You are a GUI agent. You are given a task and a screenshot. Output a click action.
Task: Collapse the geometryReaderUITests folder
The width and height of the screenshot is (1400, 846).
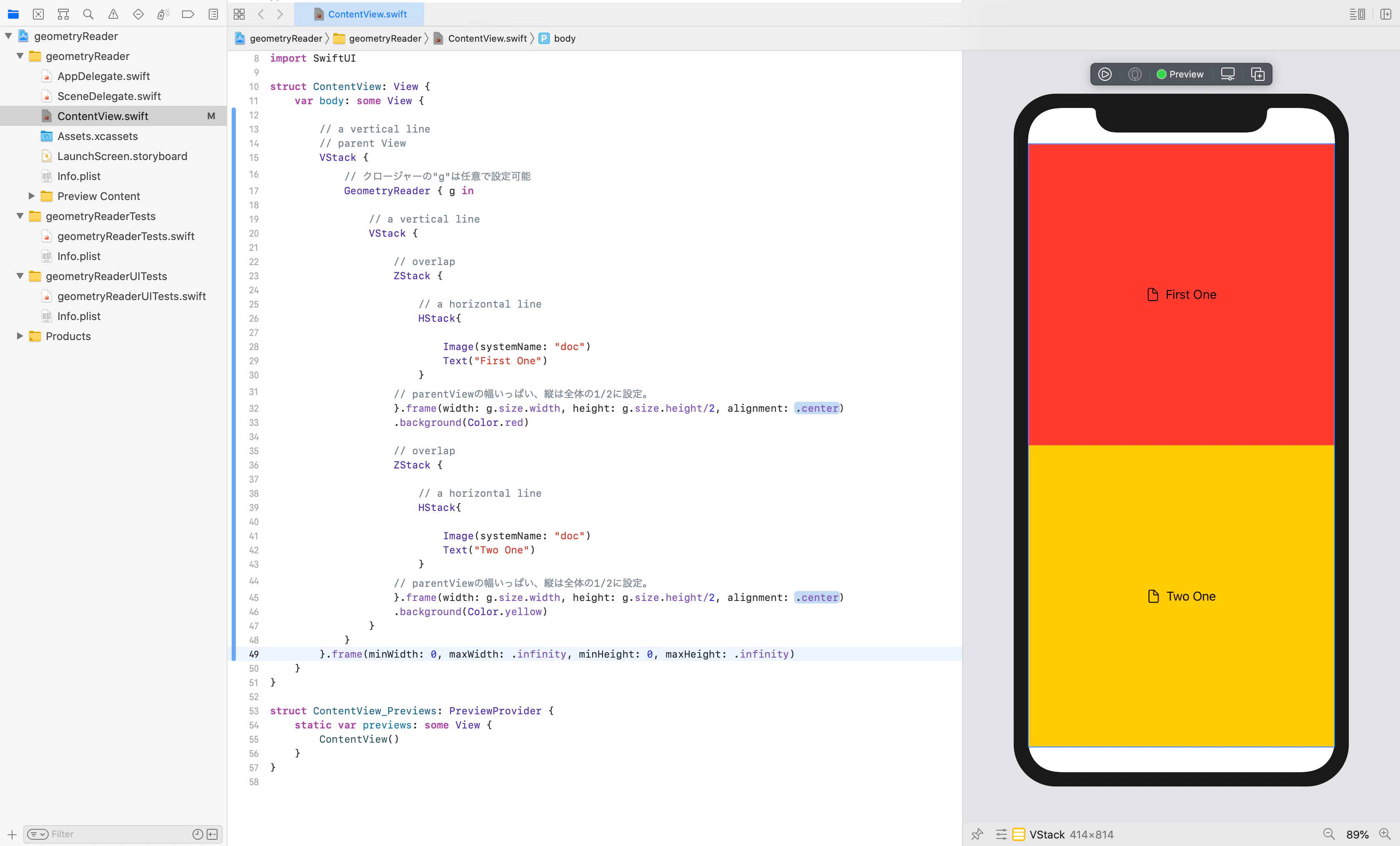(20, 276)
